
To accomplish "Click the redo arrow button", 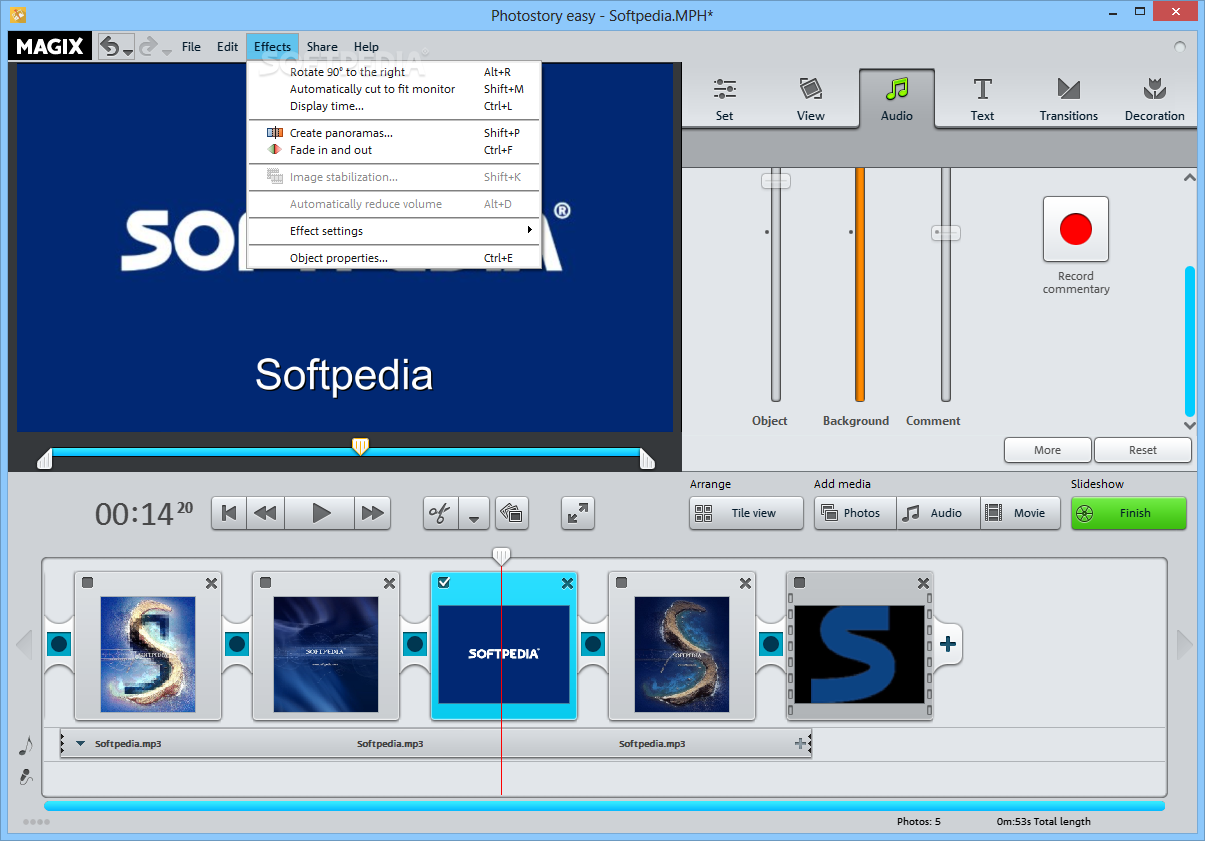I will [148, 46].
